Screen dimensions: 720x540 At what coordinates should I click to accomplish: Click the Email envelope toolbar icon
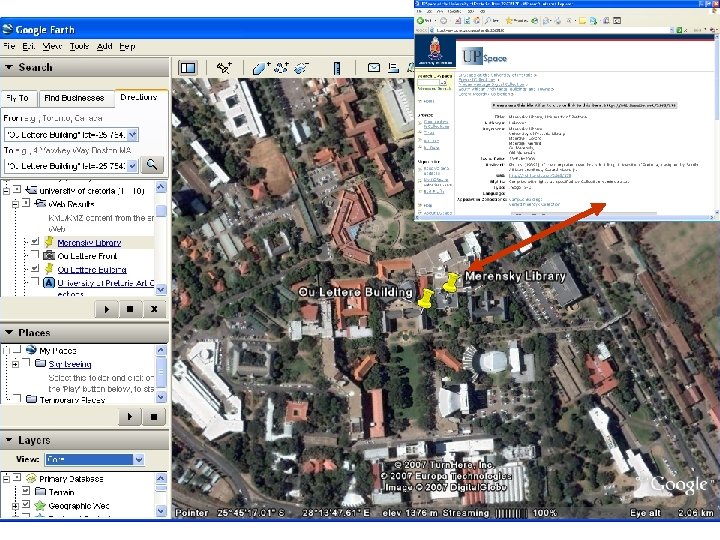pos(374,68)
